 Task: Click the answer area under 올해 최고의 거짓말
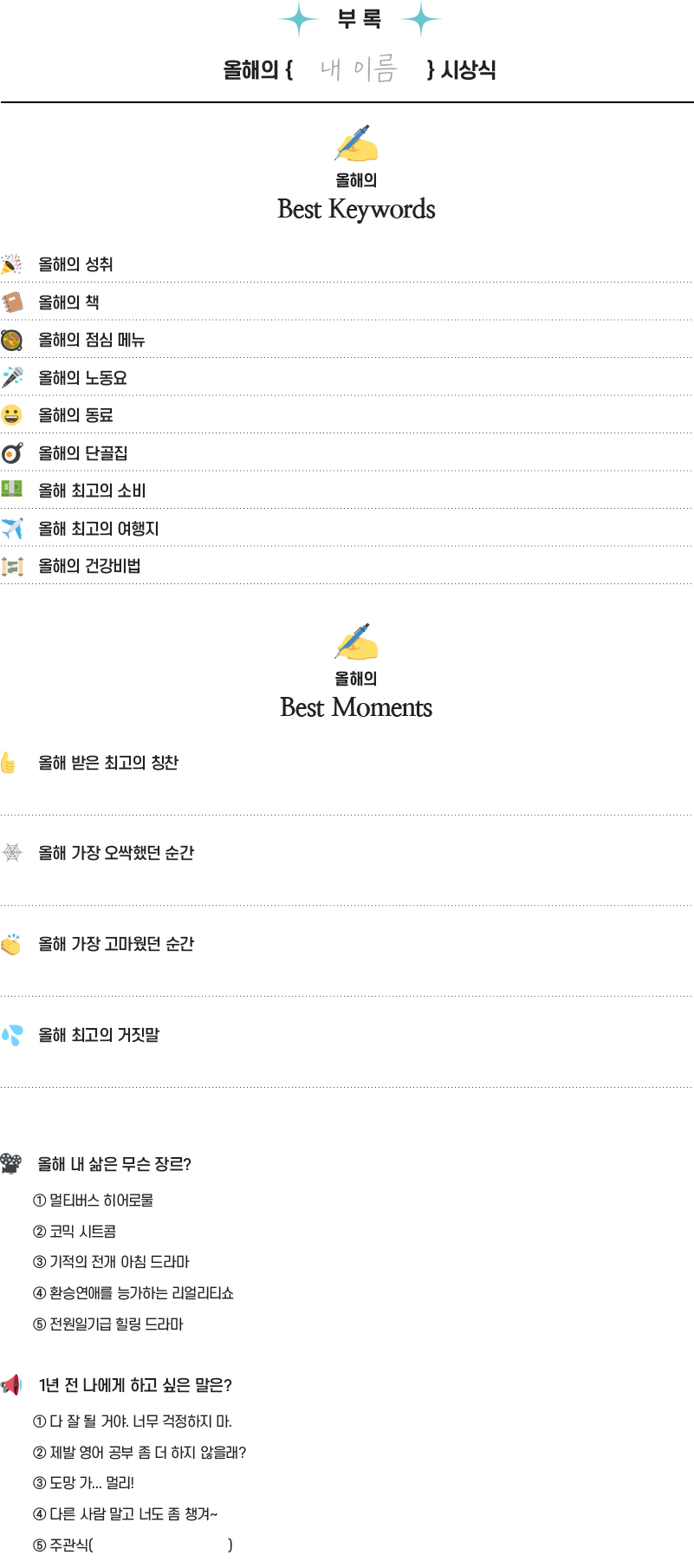pos(347,1066)
